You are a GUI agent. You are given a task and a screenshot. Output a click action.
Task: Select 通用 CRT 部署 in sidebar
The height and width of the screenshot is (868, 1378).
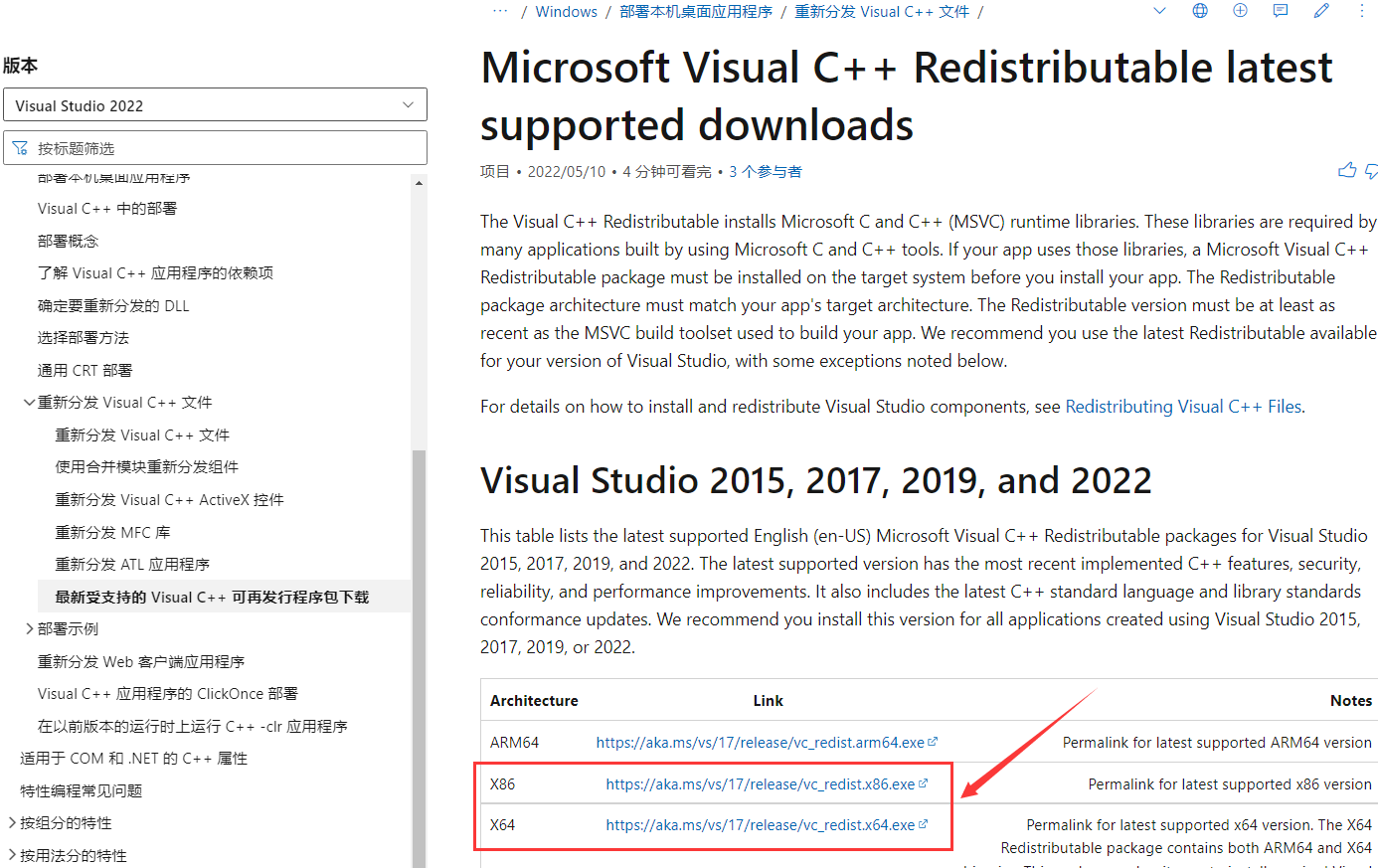coord(86,371)
